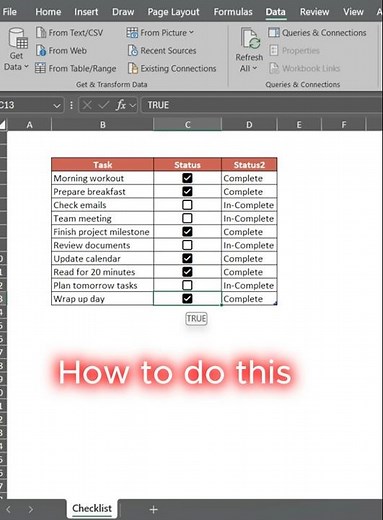The width and height of the screenshot is (383, 520).
Task: Select column B header
Action: point(103,125)
